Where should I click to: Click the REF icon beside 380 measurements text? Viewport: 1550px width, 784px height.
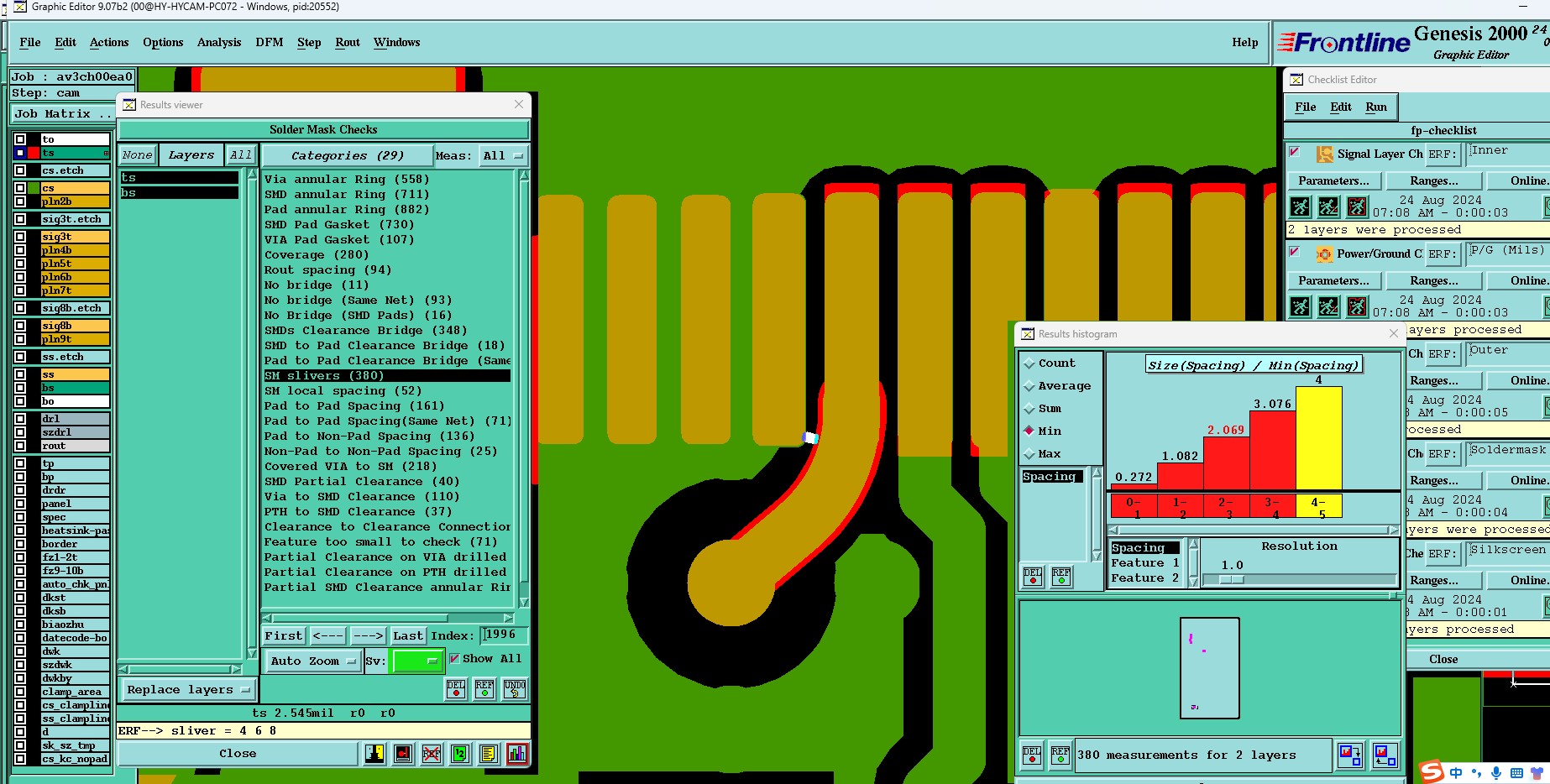(1060, 755)
